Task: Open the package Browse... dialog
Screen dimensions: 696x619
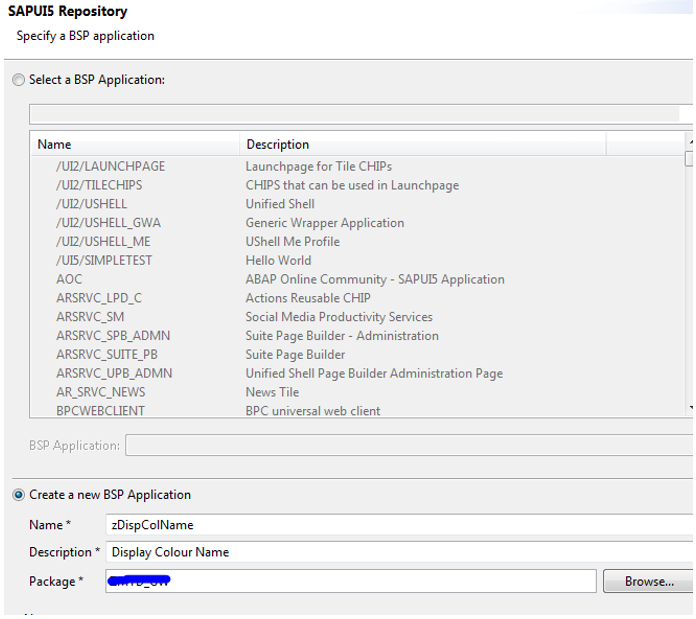Action: (x=649, y=581)
